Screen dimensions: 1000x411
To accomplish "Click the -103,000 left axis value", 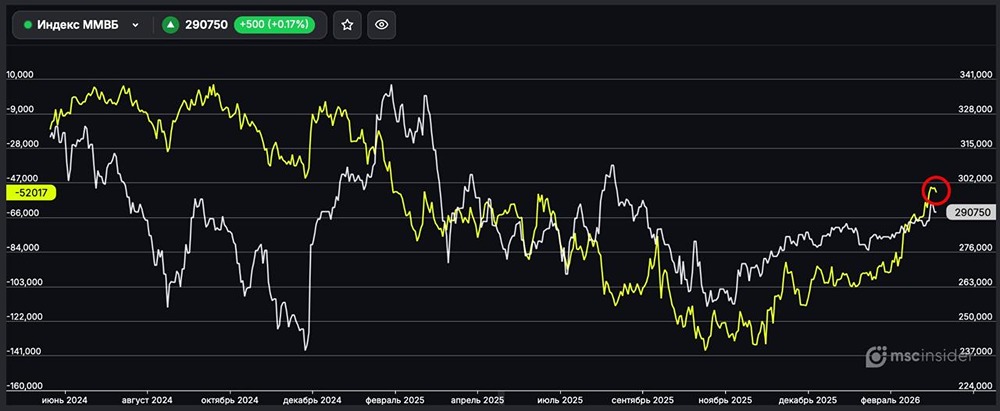I will pyautogui.click(x=24, y=282).
